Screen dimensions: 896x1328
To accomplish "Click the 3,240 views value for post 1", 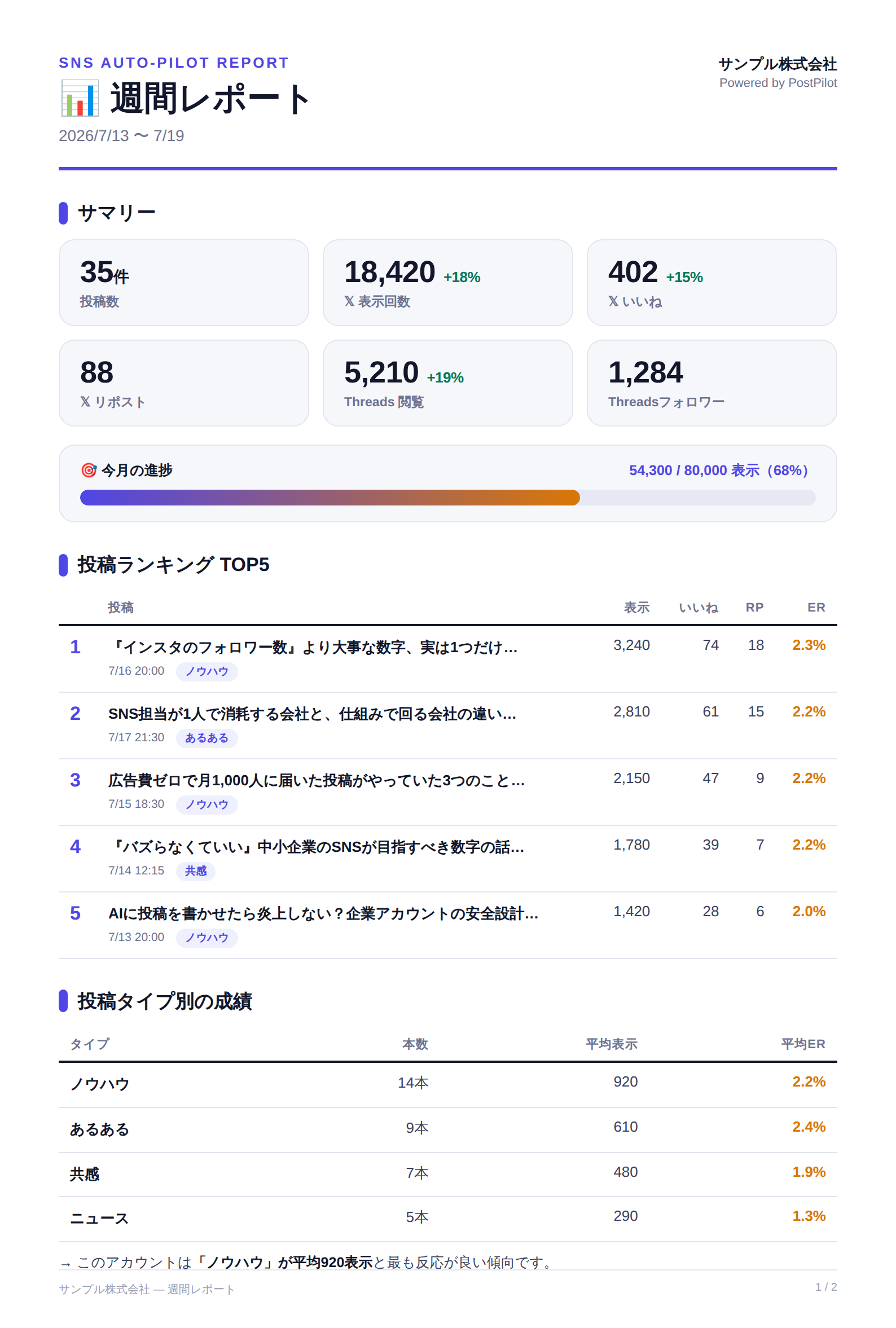I will pos(631,645).
